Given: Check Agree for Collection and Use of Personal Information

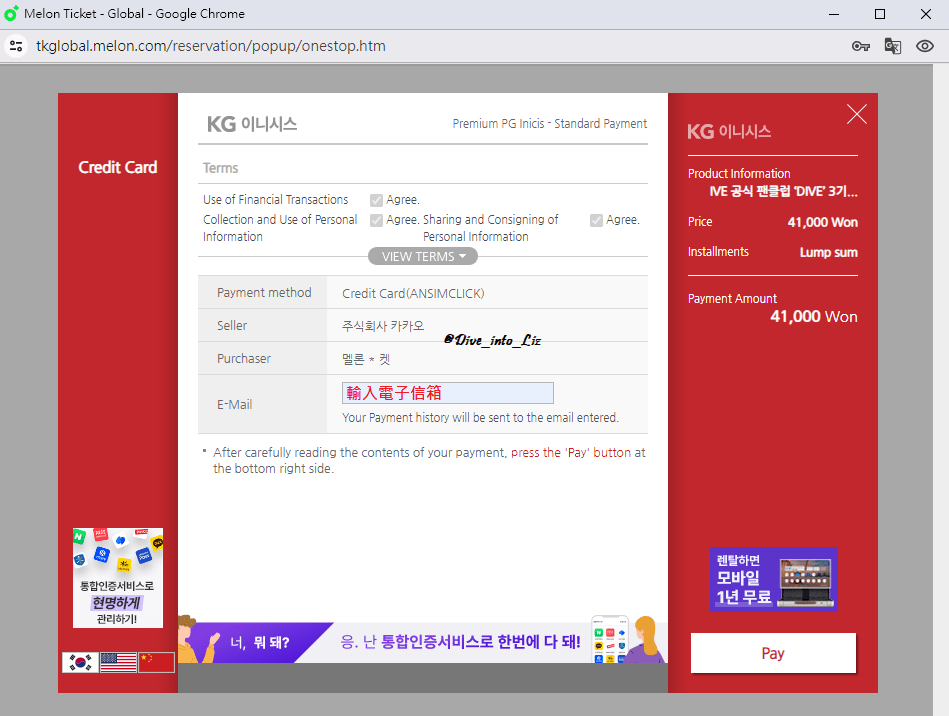Looking at the screenshot, I should coord(376,220).
